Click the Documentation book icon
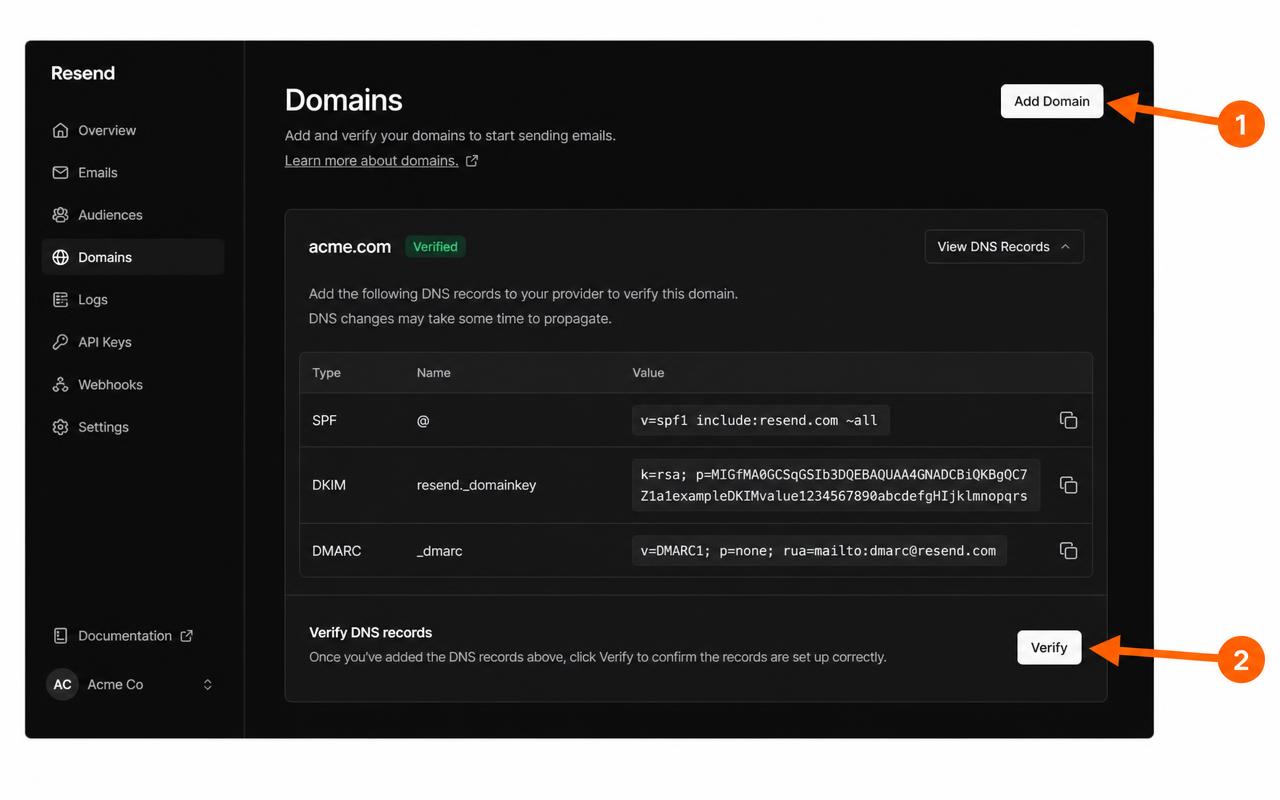The width and height of the screenshot is (1280, 800). pos(60,636)
